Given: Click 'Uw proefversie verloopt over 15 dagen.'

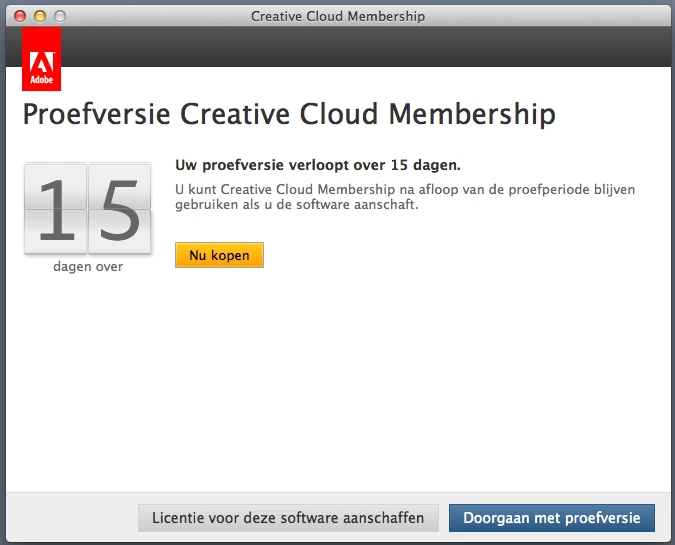Looking at the screenshot, I should pos(318,165).
